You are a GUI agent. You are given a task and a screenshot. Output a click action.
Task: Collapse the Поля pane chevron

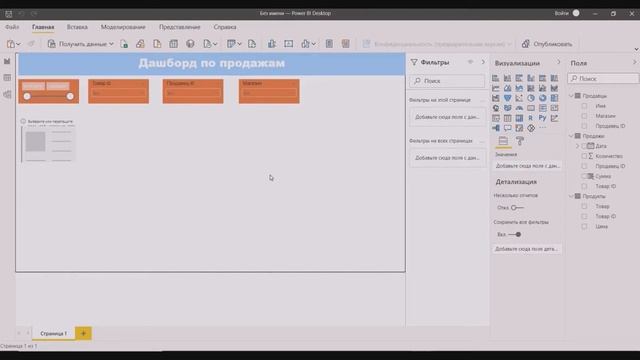635,62
